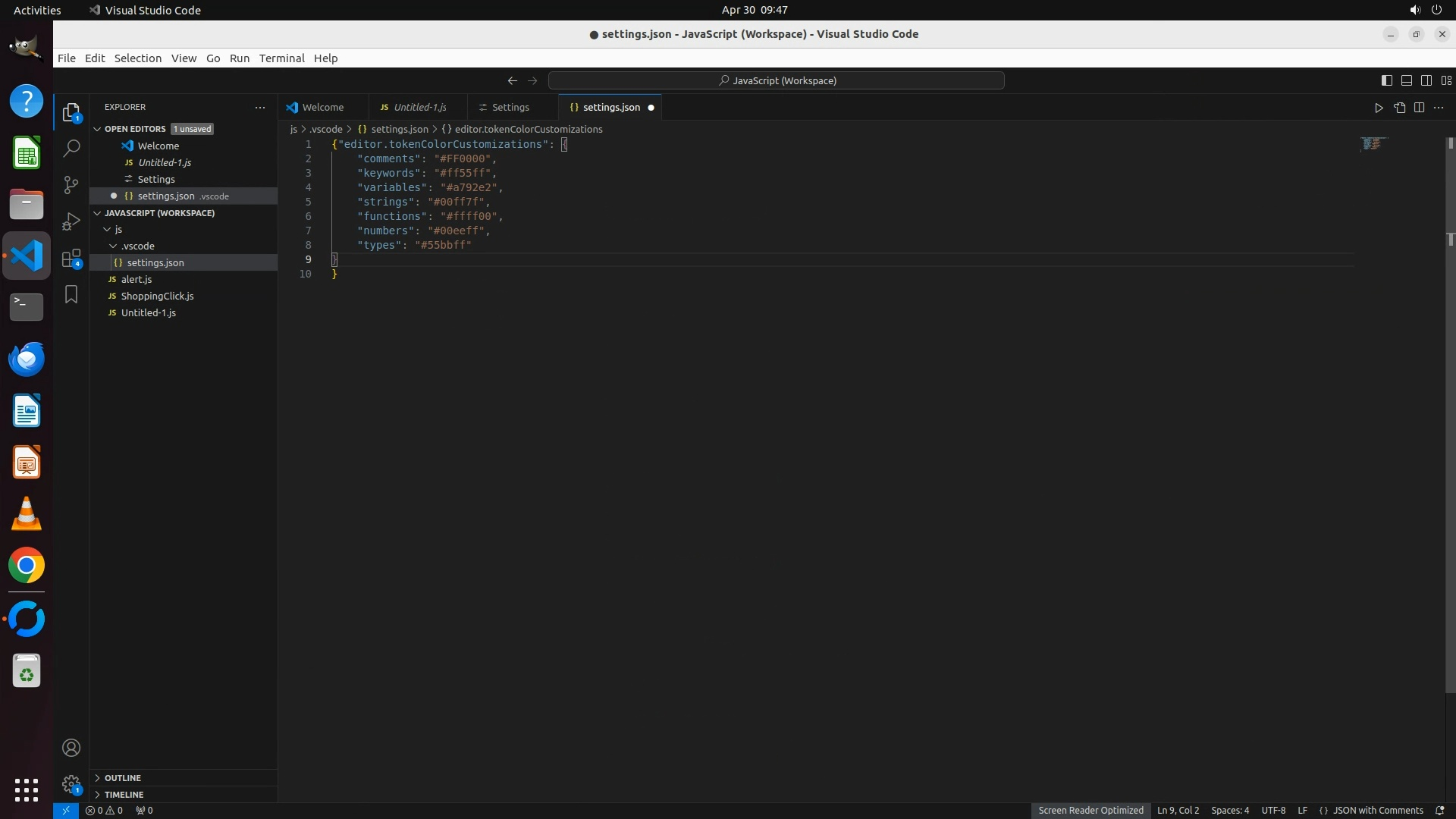Open Source Control view
Viewport: 1456px width, 819px height.
(71, 185)
